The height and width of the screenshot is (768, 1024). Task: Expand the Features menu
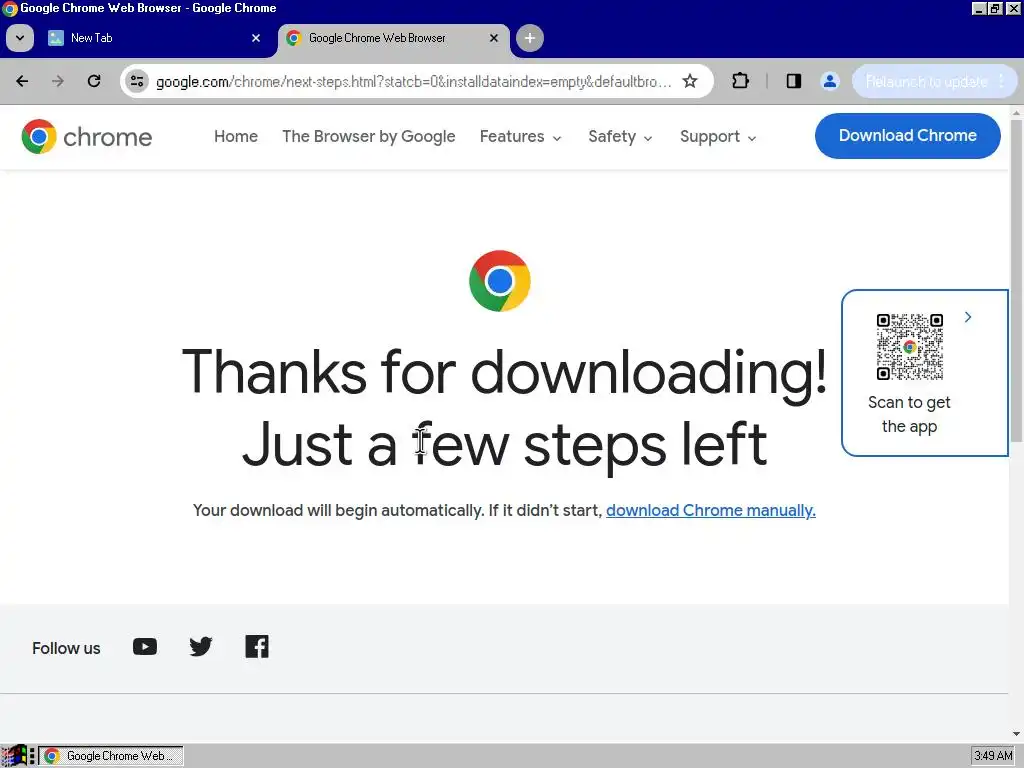pos(520,136)
